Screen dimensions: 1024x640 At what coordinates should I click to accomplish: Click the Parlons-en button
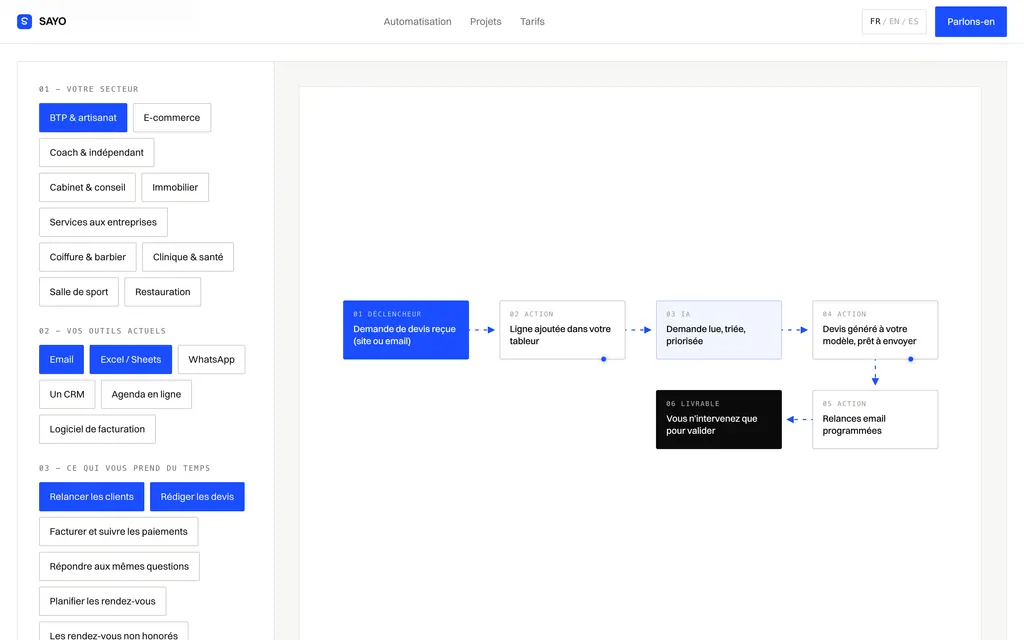(x=970, y=22)
